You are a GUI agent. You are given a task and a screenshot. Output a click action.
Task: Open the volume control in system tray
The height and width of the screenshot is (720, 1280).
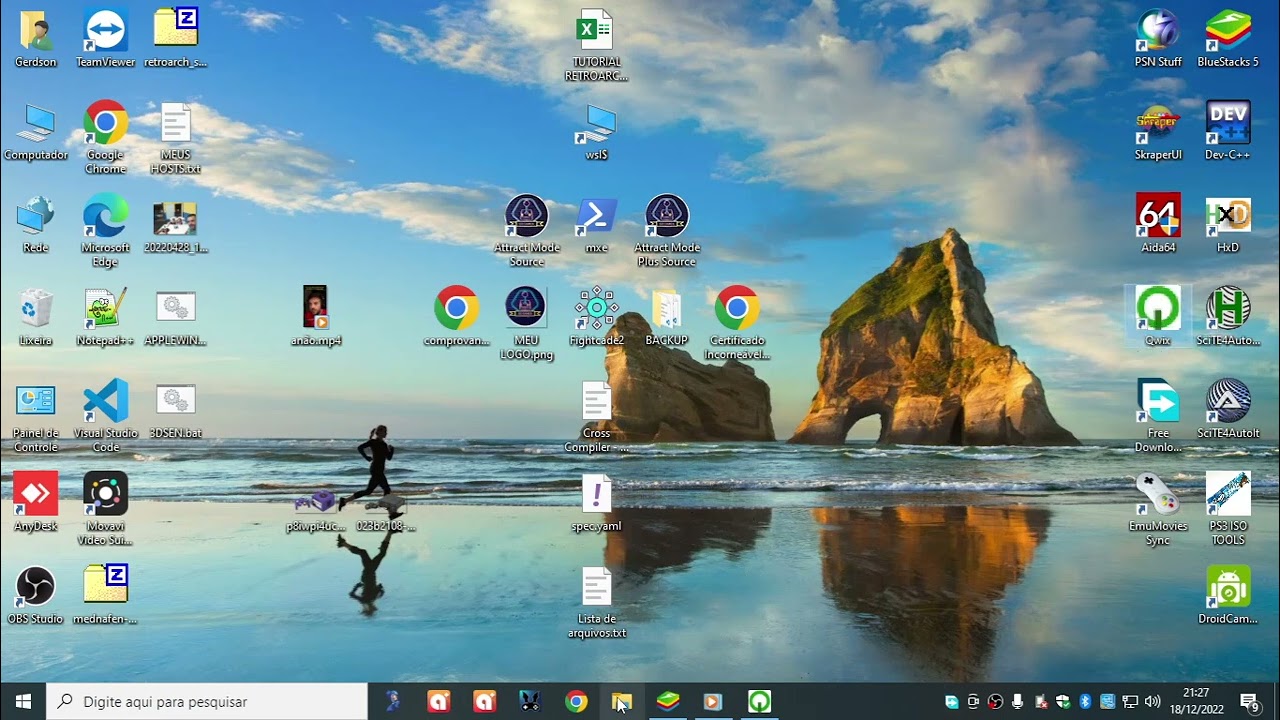click(x=1152, y=701)
